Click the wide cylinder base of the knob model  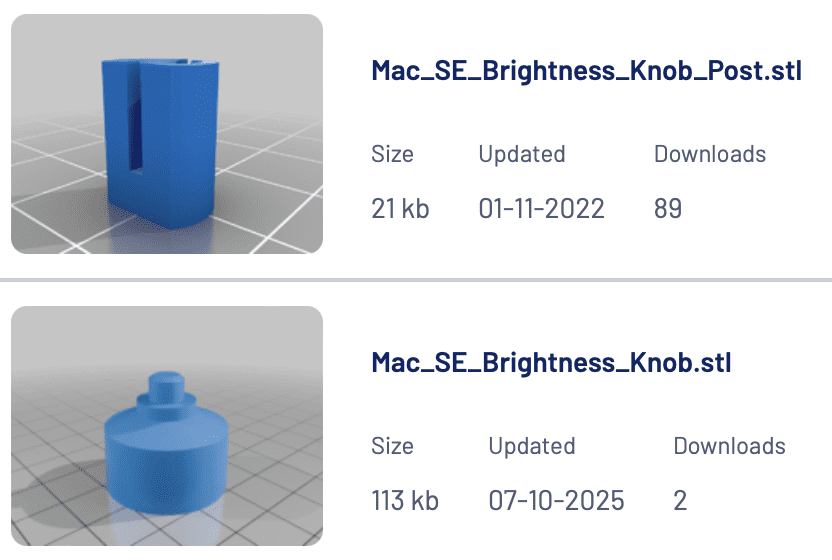[167, 466]
